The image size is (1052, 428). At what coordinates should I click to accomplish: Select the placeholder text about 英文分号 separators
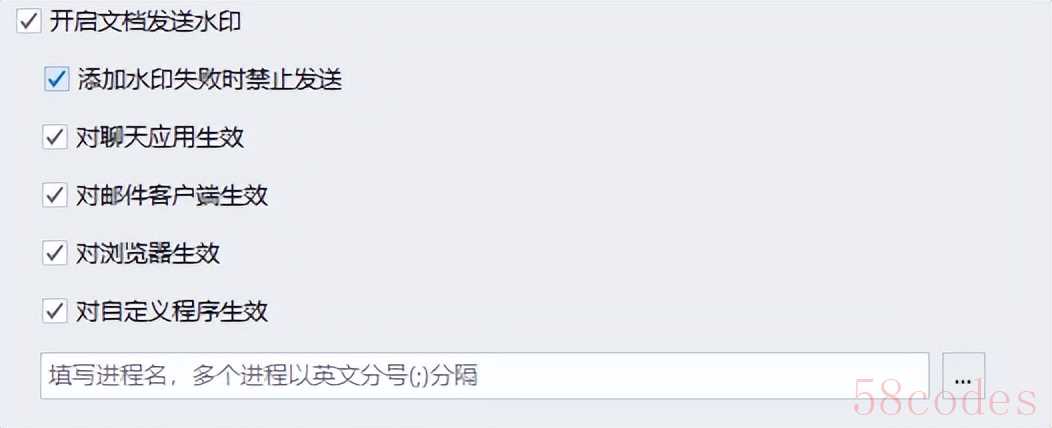coord(262,376)
